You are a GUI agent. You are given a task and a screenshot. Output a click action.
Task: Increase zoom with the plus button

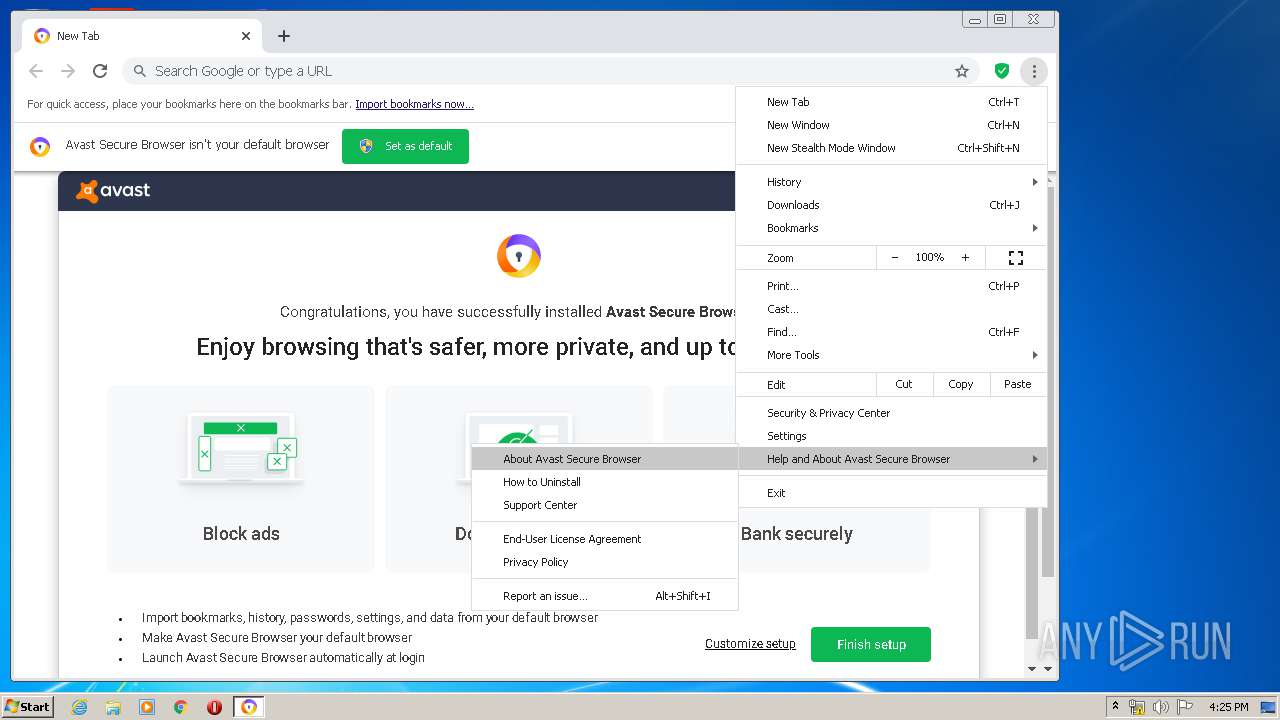coord(965,258)
